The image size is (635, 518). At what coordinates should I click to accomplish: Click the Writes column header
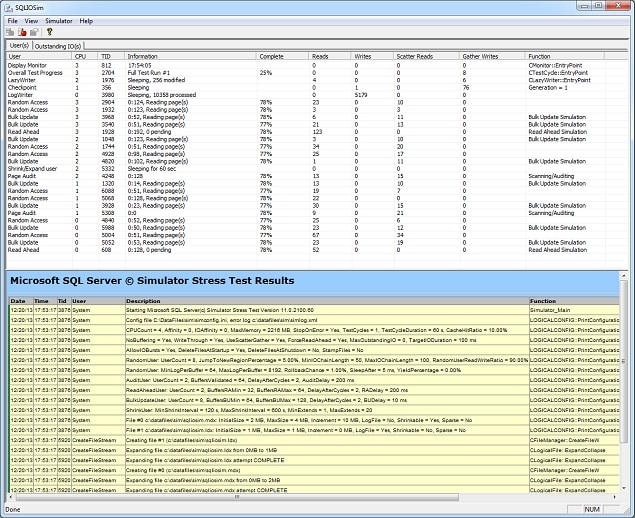tap(373, 56)
